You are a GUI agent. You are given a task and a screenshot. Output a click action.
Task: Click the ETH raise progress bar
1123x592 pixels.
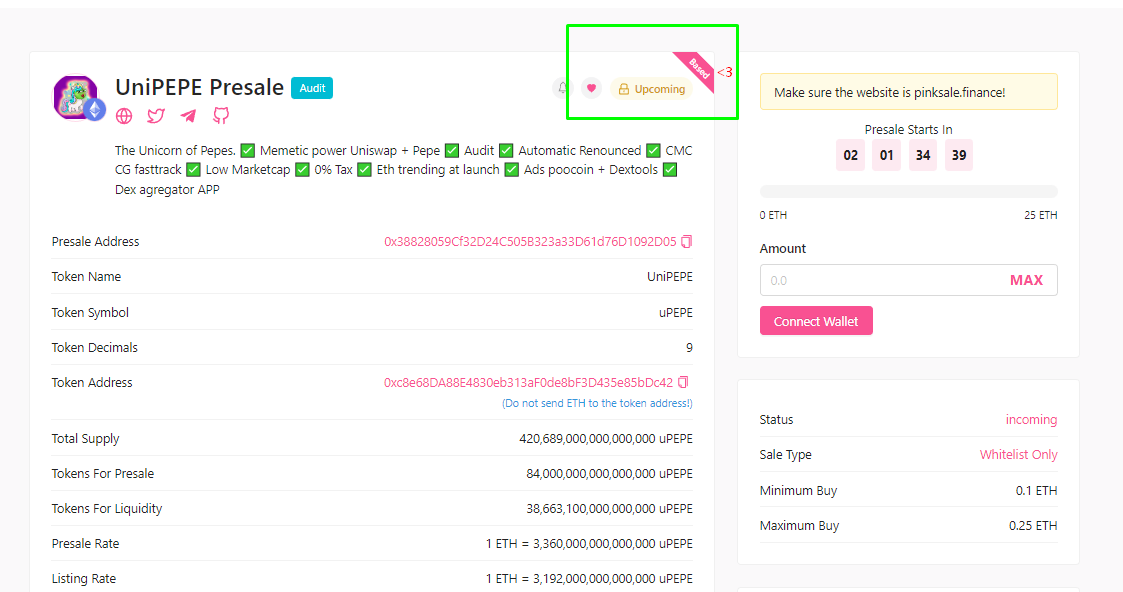click(908, 190)
